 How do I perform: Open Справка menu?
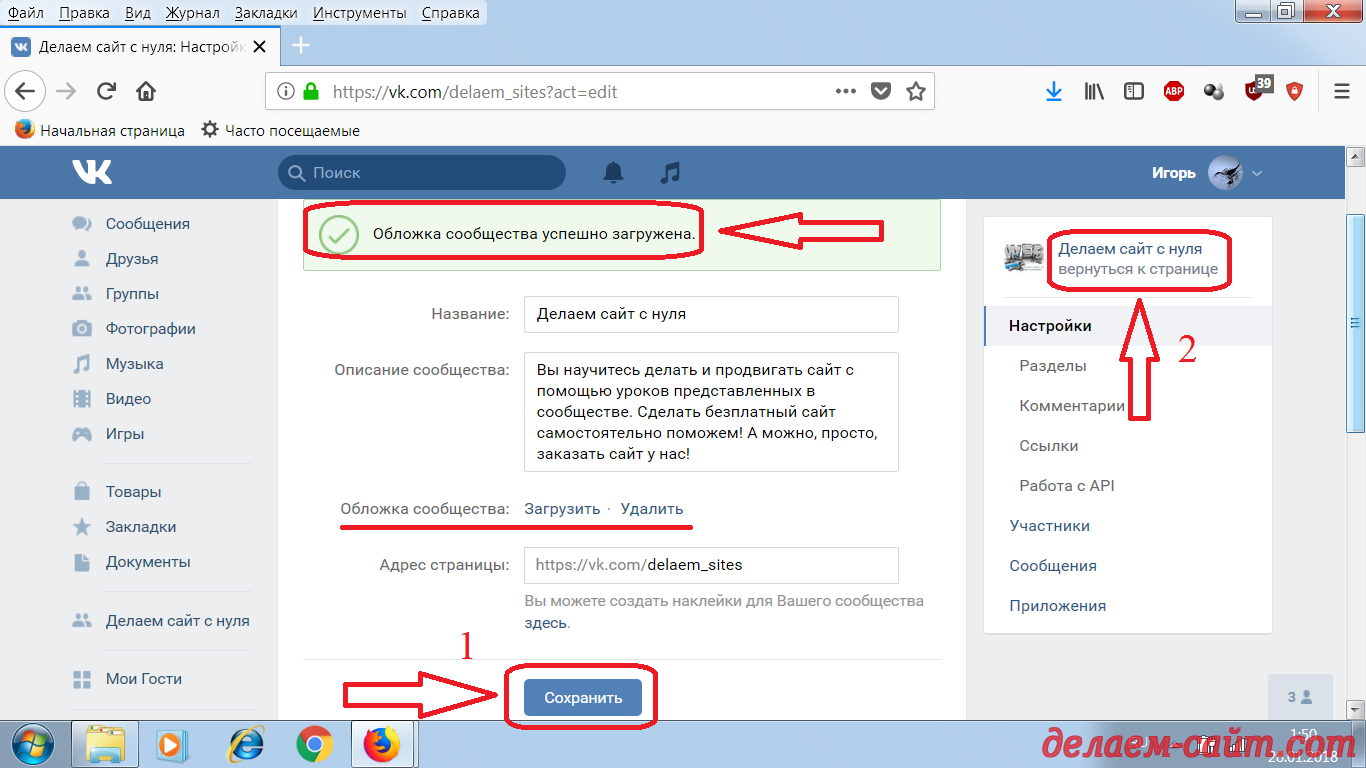tap(450, 13)
